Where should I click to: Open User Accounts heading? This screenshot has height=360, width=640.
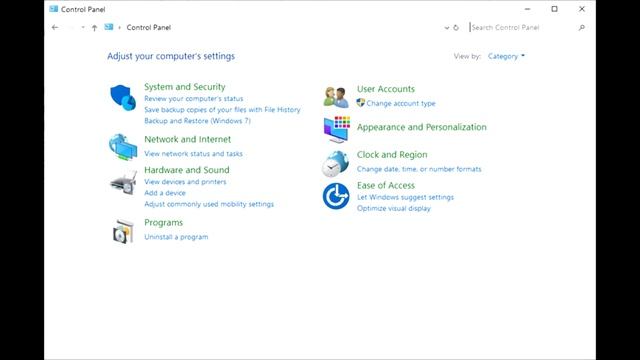tap(386, 89)
